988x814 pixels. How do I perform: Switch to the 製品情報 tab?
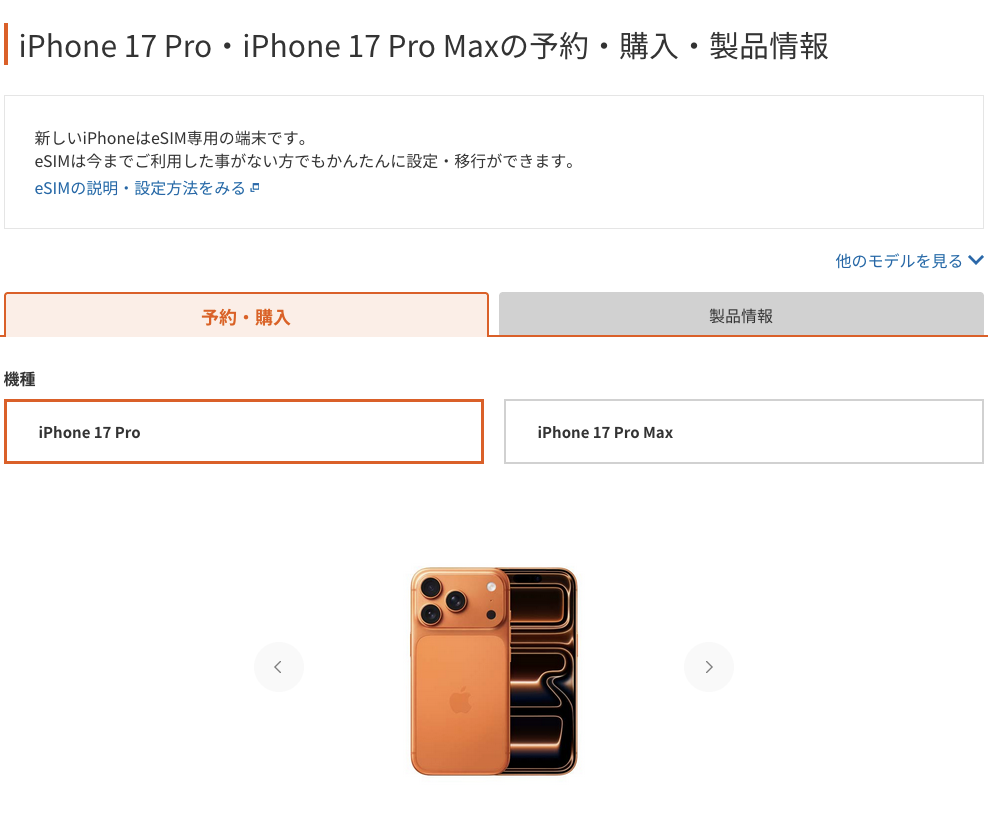741,314
